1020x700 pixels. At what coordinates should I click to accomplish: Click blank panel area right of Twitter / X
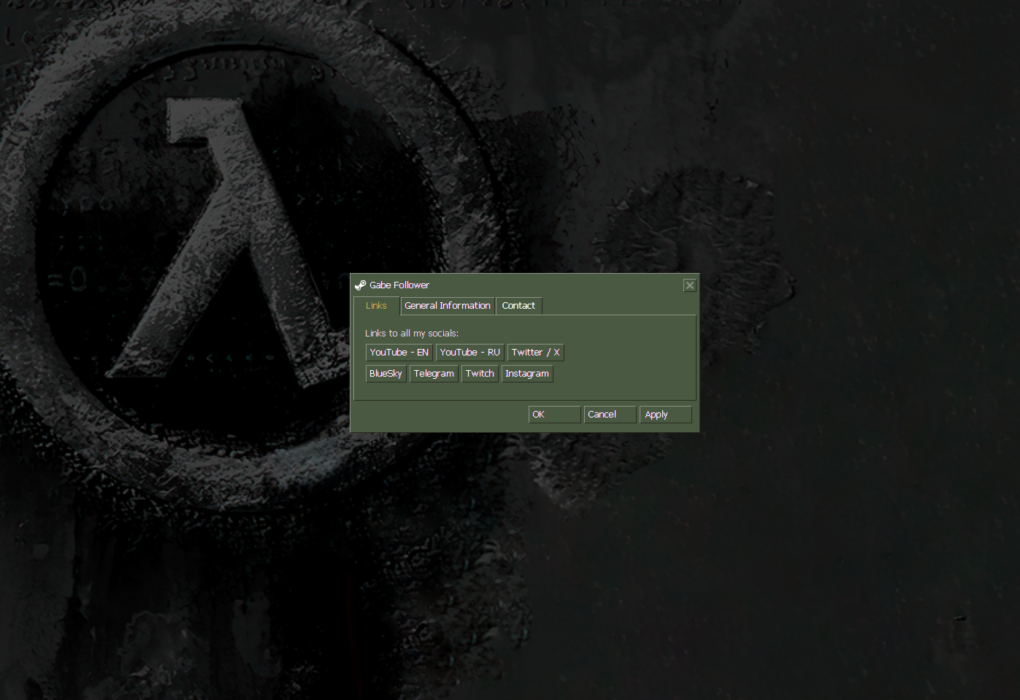[630, 352]
